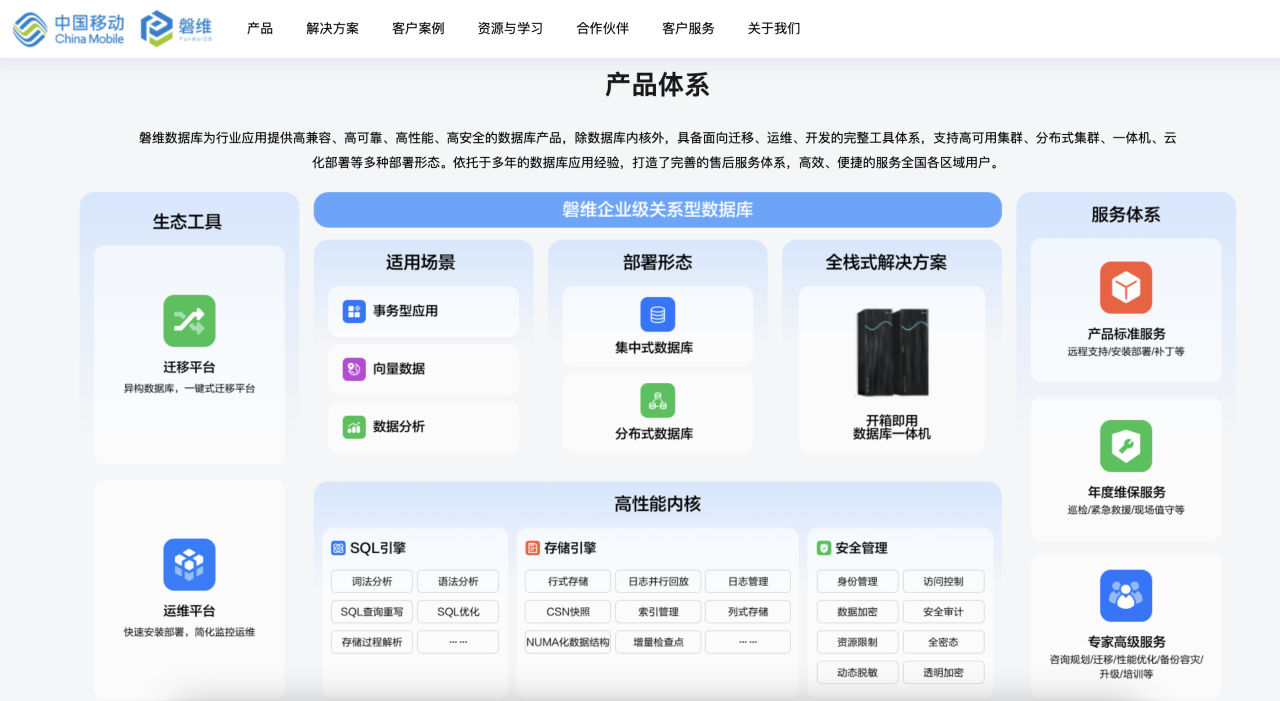The height and width of the screenshot is (701, 1280).
Task: Click the green 年度维保服务 wrench icon
Action: click(x=1126, y=446)
